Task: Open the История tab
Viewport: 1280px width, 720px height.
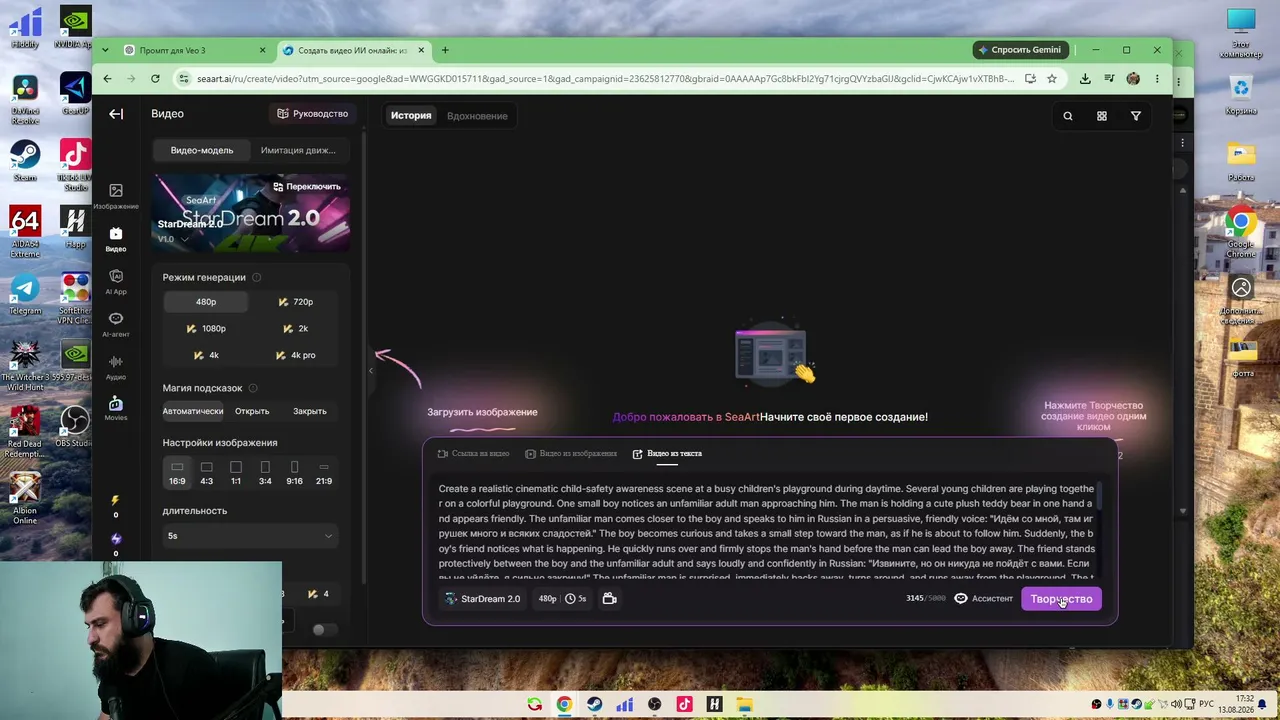Action: coord(411,116)
